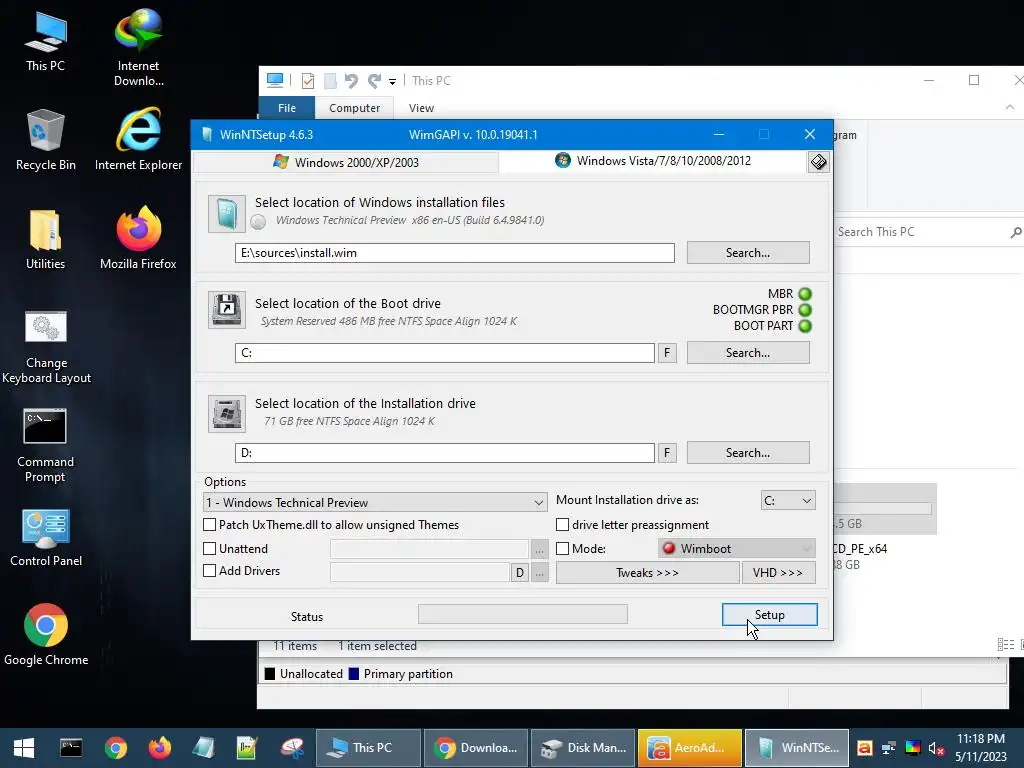
Task: Click the Installation drive icon
Action: [x=227, y=413]
